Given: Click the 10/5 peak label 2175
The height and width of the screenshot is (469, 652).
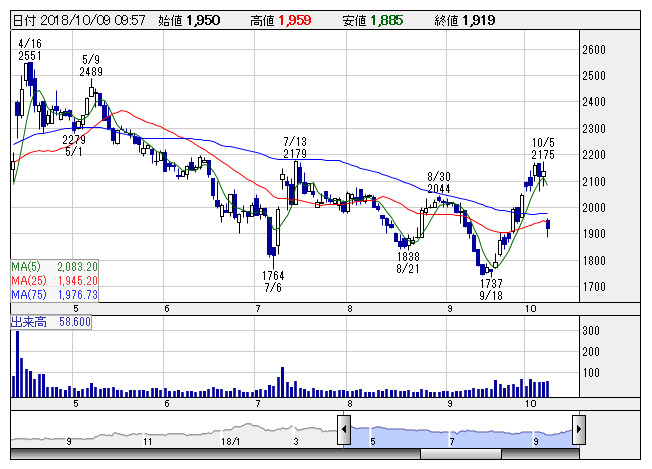Looking at the screenshot, I should (543, 154).
